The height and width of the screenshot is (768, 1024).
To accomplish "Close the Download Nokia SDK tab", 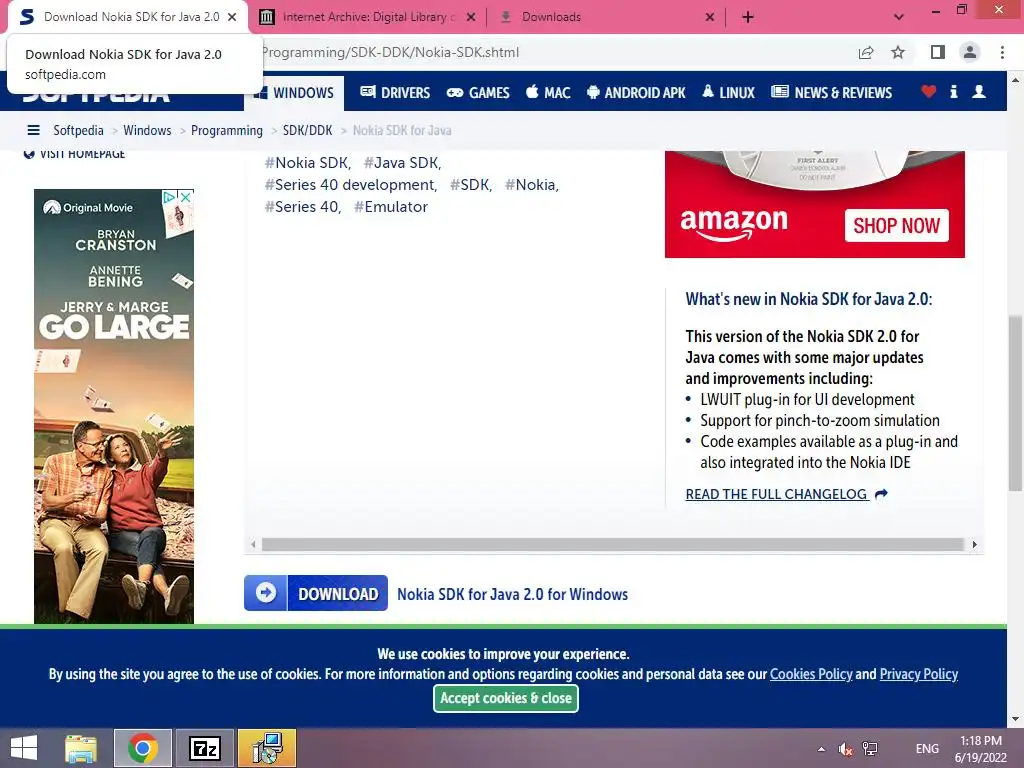I will pos(232,17).
